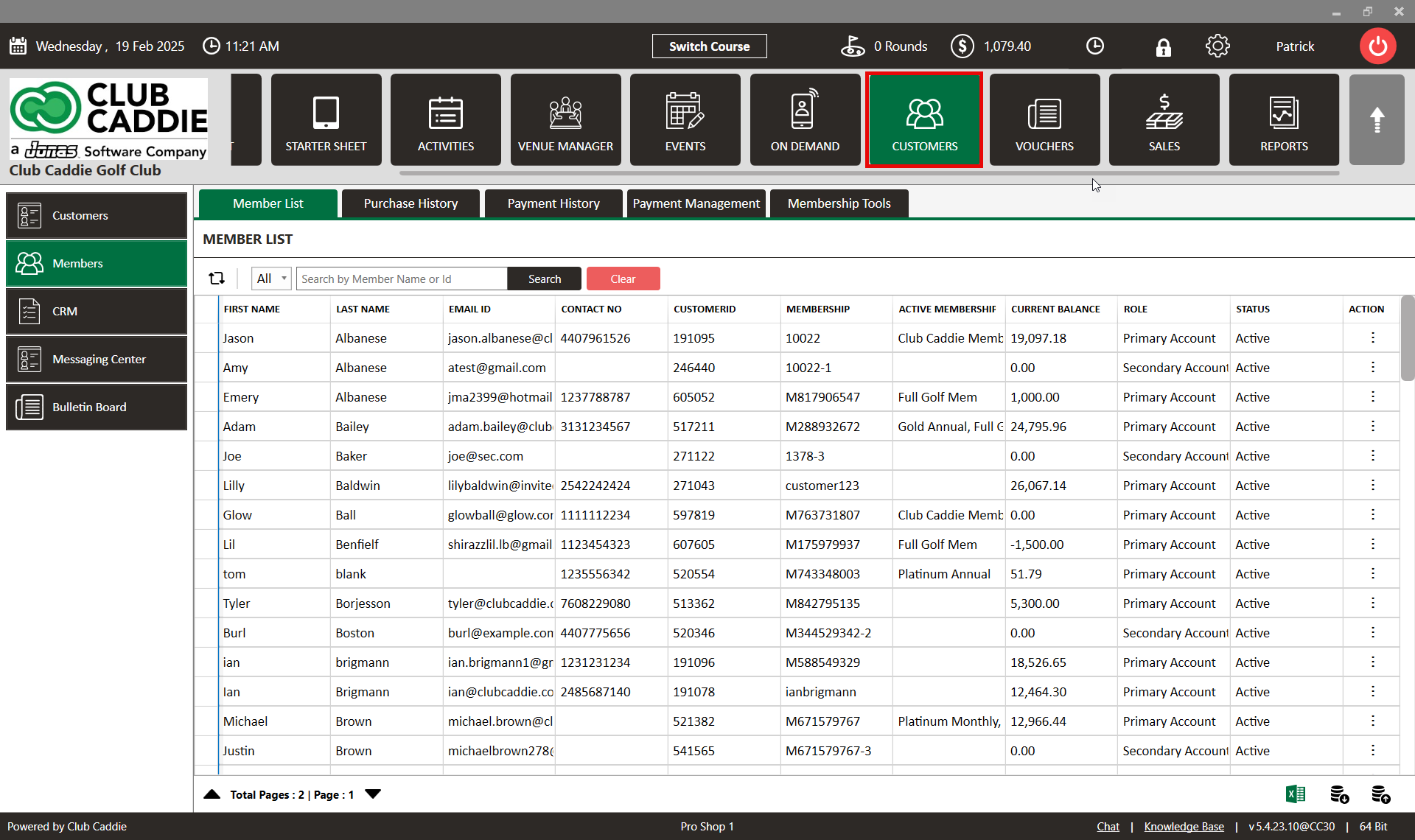Collapse the top module bar arrow
Screen dimensions: 1415x840
(x=1376, y=120)
